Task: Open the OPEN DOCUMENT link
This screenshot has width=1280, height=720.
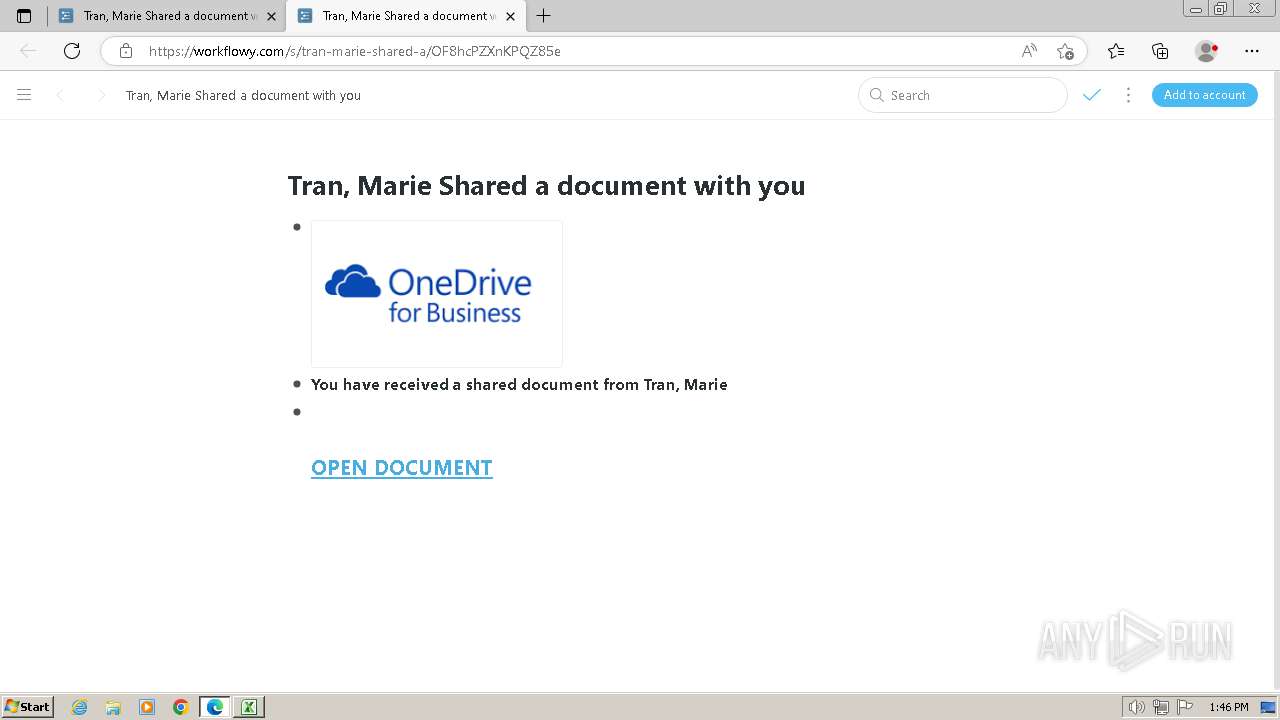Action: tap(401, 467)
